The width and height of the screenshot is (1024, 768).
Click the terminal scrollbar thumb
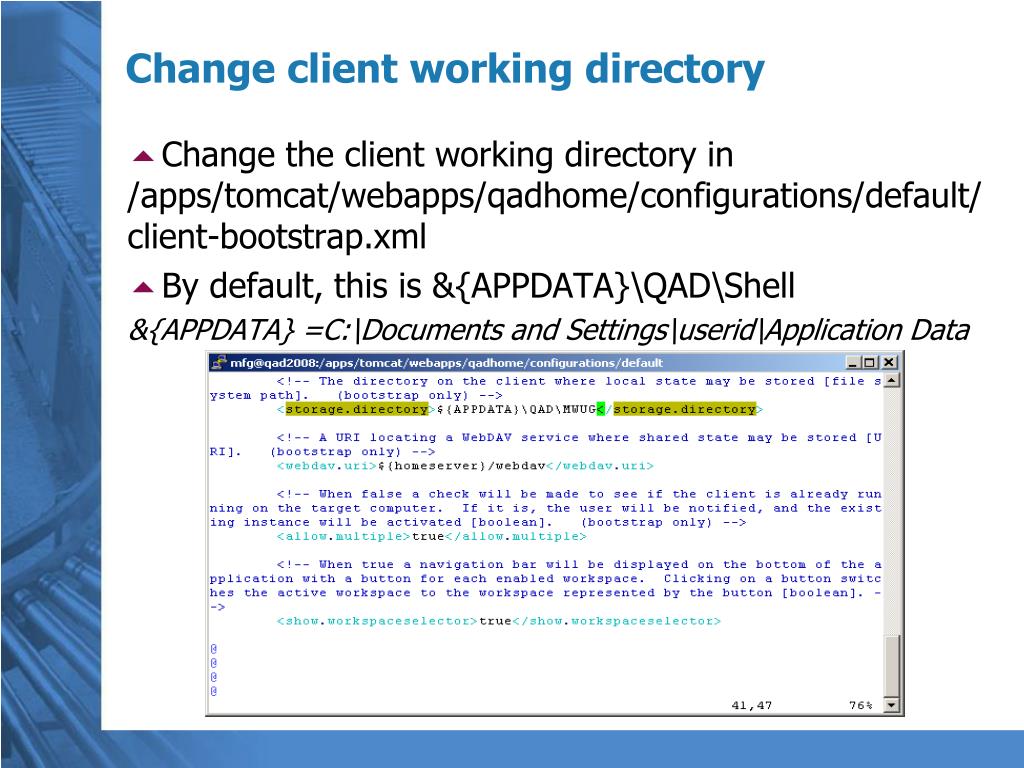tap(891, 665)
